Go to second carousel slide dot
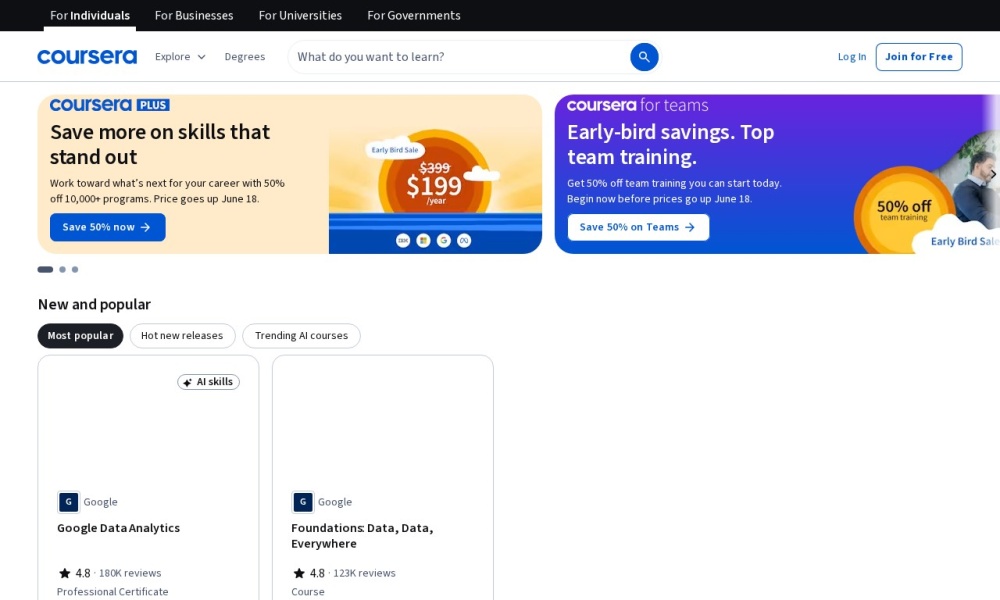This screenshot has width=1000, height=600. 62,269
